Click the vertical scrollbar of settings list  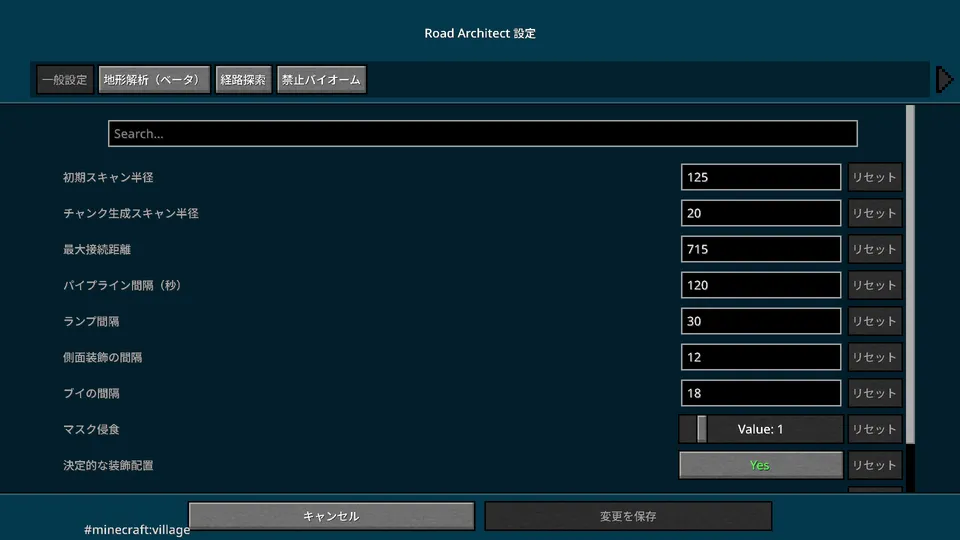pos(910,275)
